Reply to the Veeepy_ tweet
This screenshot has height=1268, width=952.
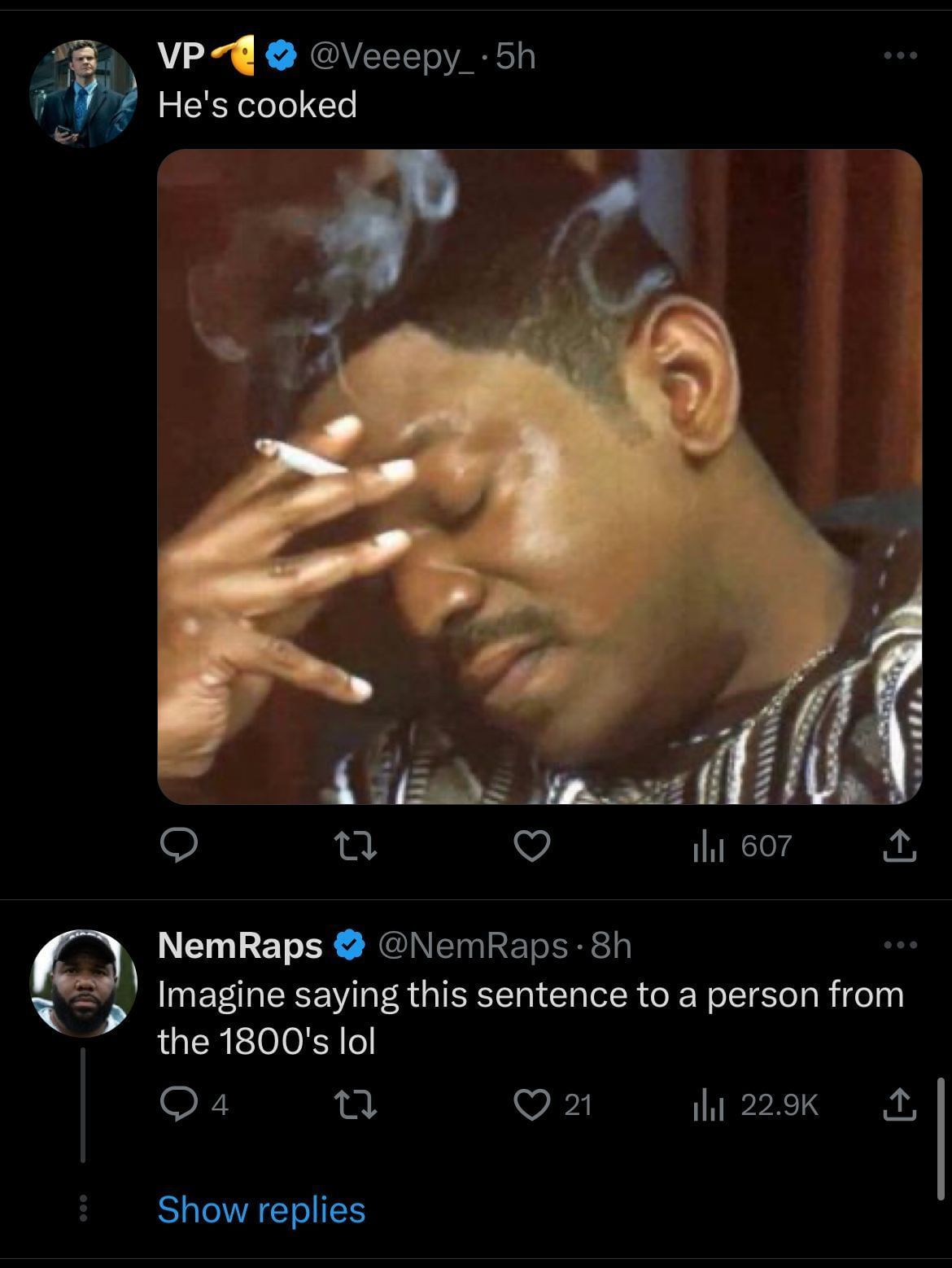177,846
